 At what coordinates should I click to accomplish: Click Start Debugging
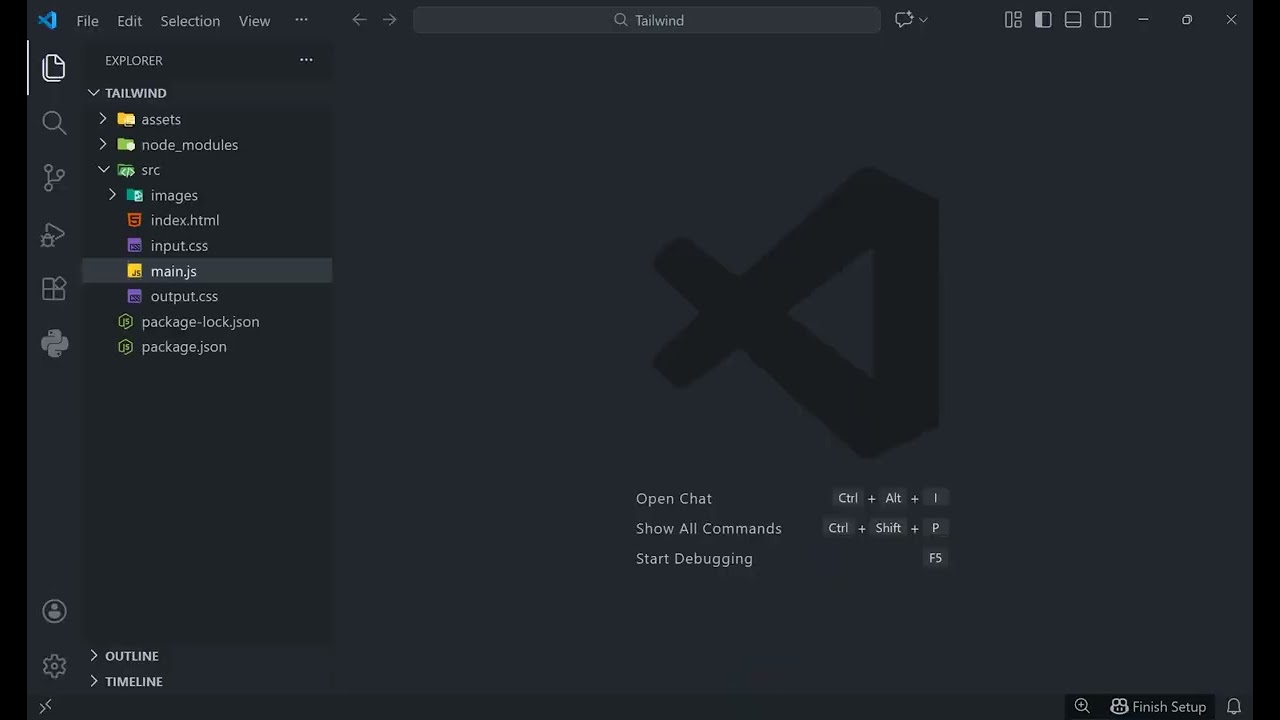click(x=694, y=558)
